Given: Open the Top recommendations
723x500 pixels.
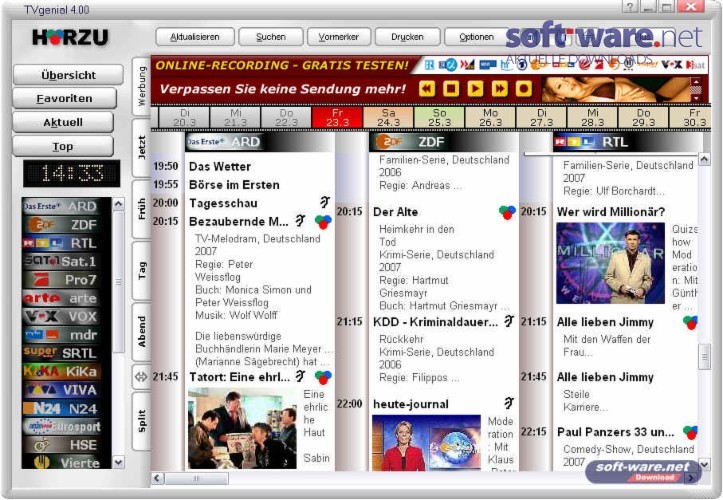Looking at the screenshot, I should [x=63, y=146].
